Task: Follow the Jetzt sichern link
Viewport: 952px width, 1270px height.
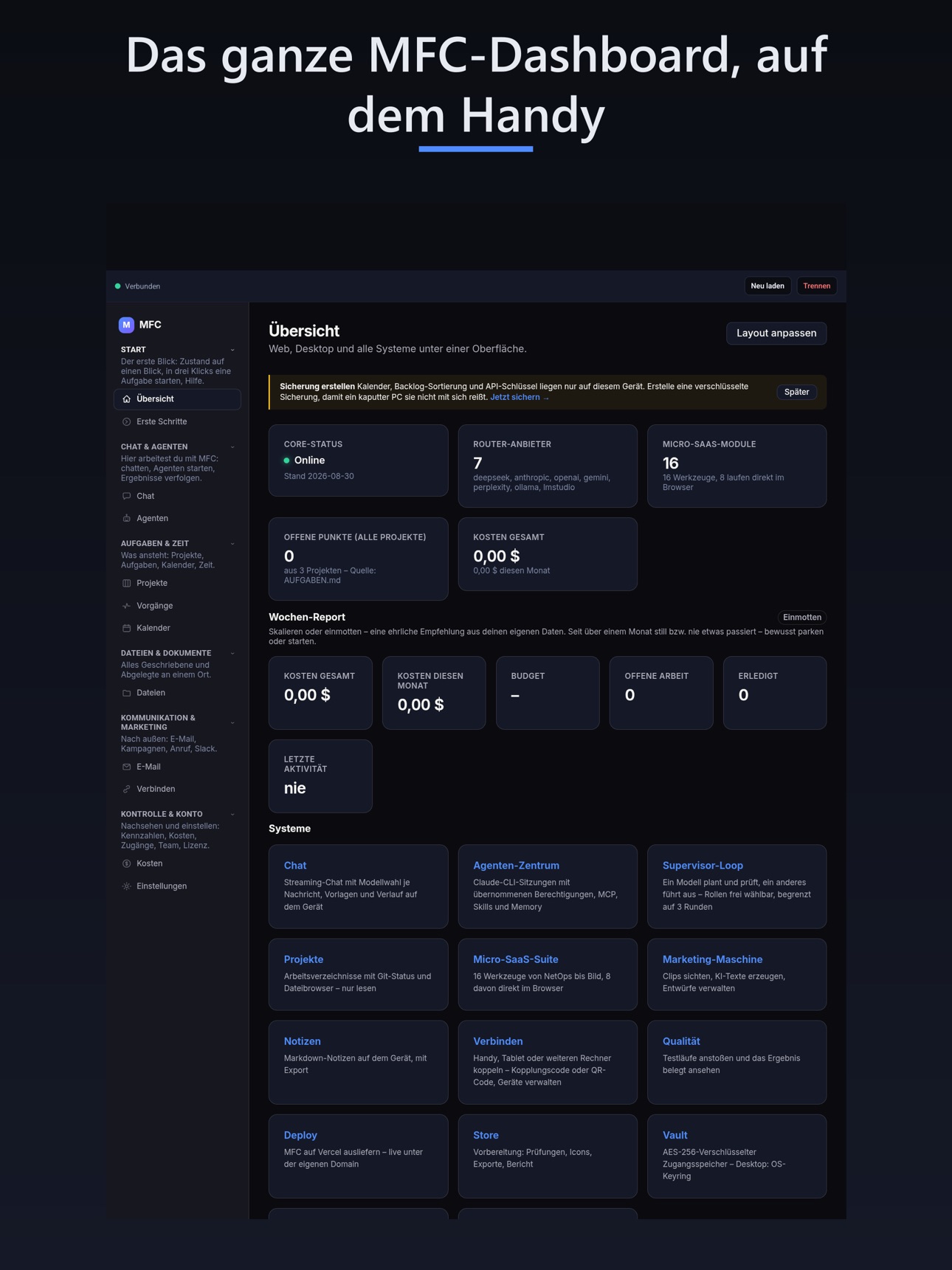Action: pyautogui.click(x=520, y=398)
